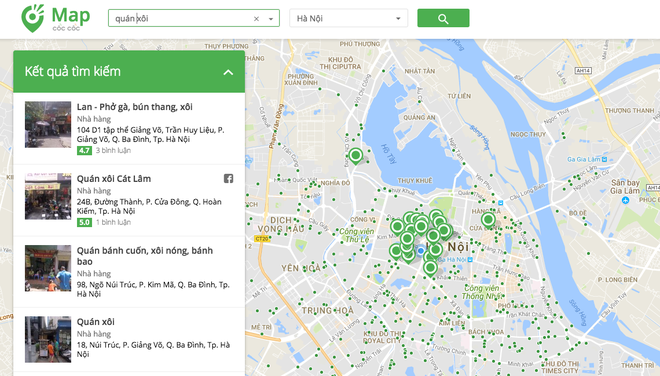
Task: Click the green magnifier search button
Action: coord(443,18)
